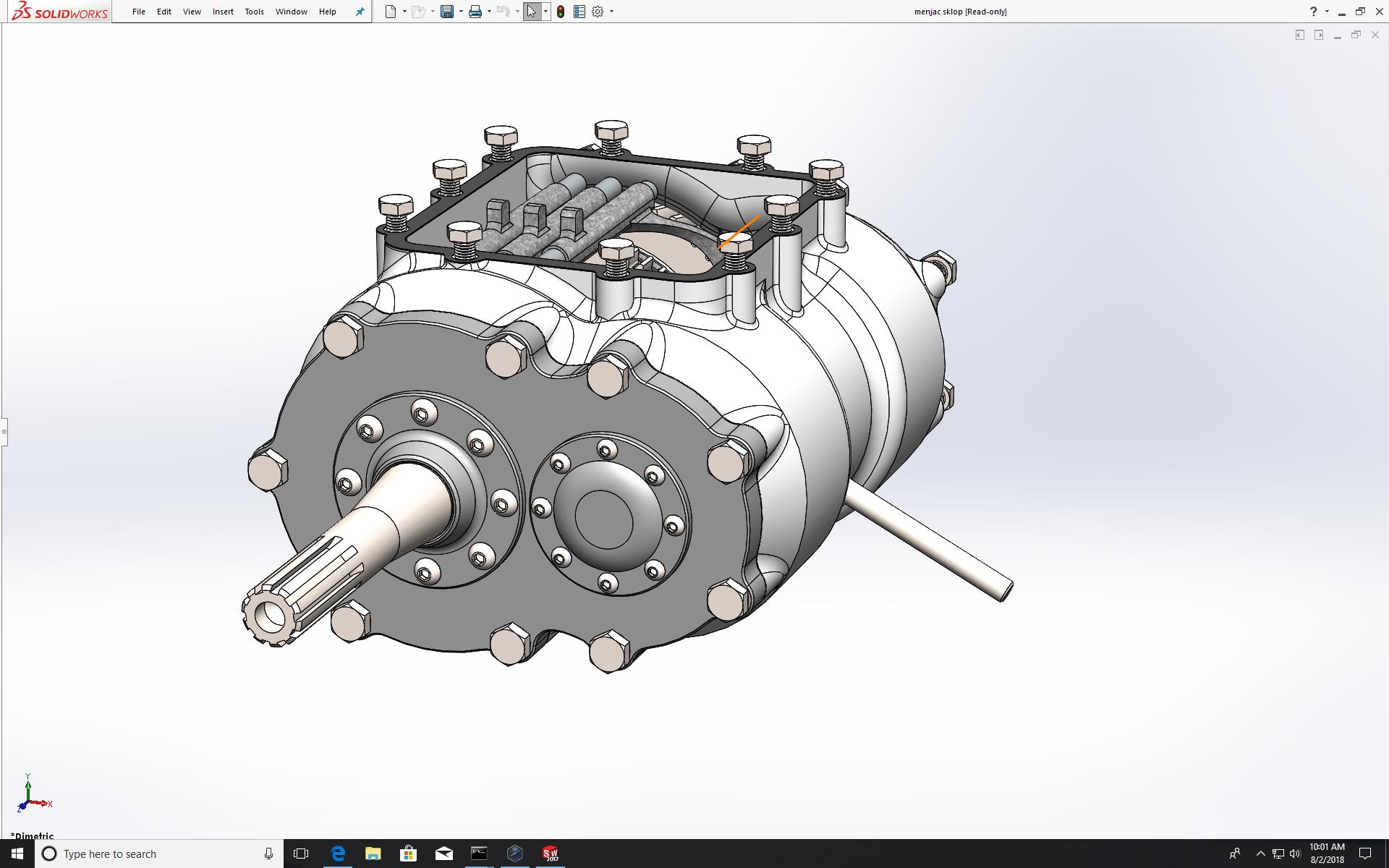Toggle the Select arrow tool
This screenshot has width=1389, height=868.
pyautogui.click(x=532, y=12)
